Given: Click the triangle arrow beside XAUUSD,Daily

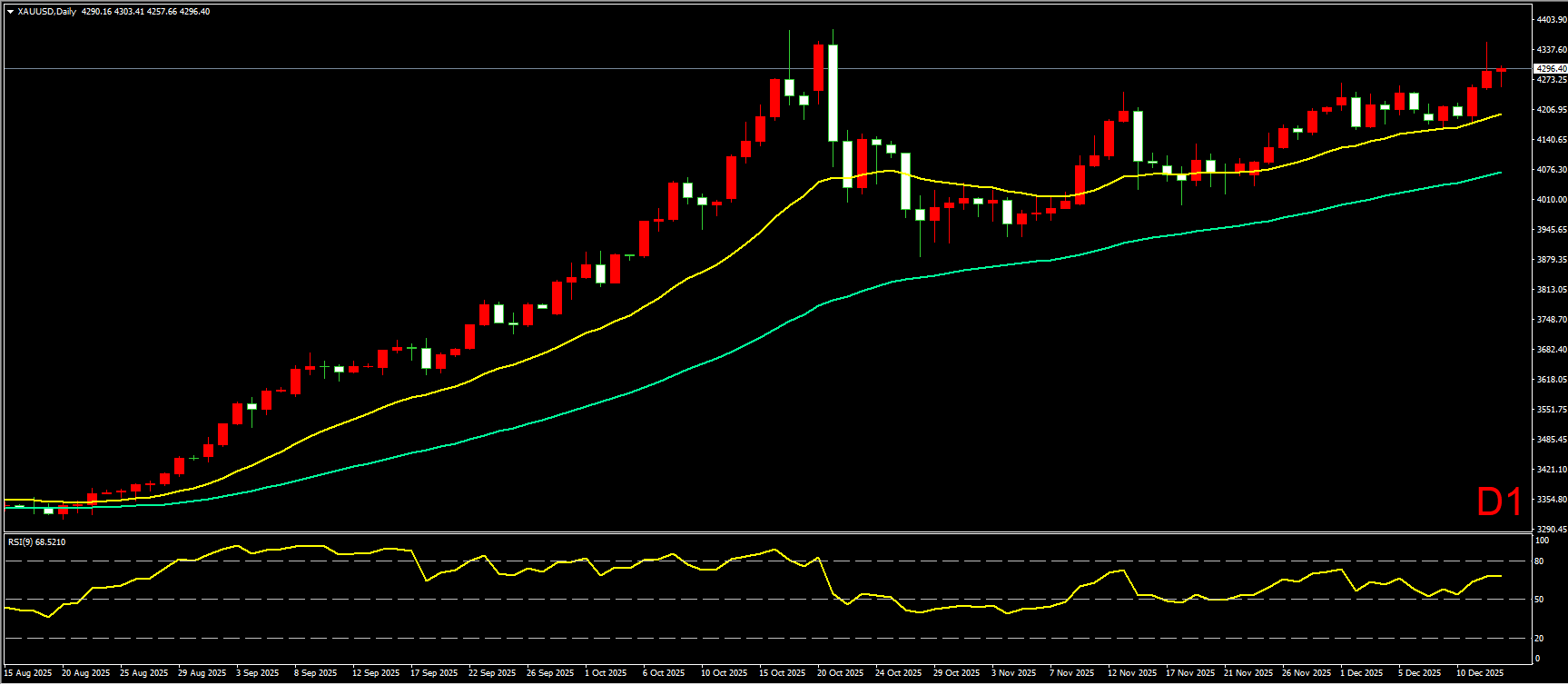Looking at the screenshot, I should coord(10,12).
